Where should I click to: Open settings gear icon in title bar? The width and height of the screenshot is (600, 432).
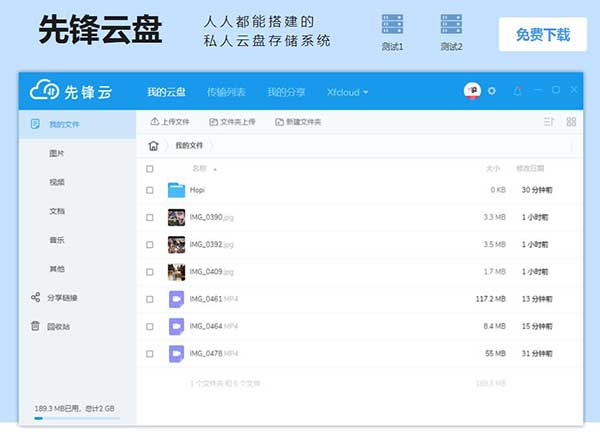(x=491, y=91)
